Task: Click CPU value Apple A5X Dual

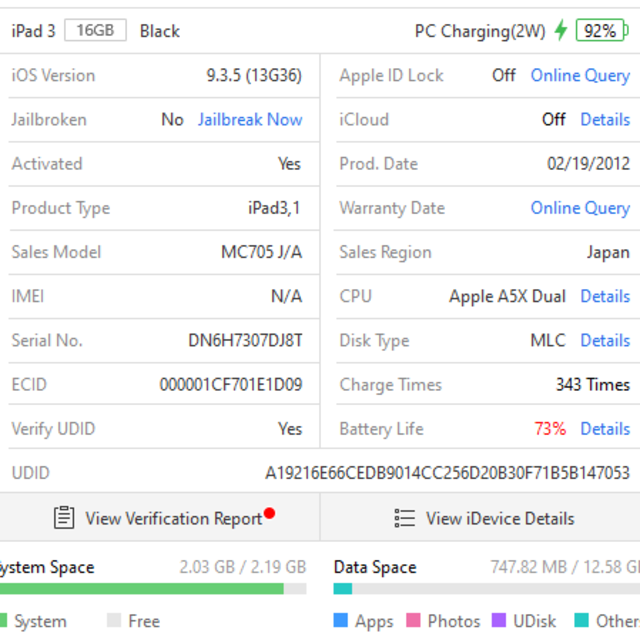Action: point(507,297)
